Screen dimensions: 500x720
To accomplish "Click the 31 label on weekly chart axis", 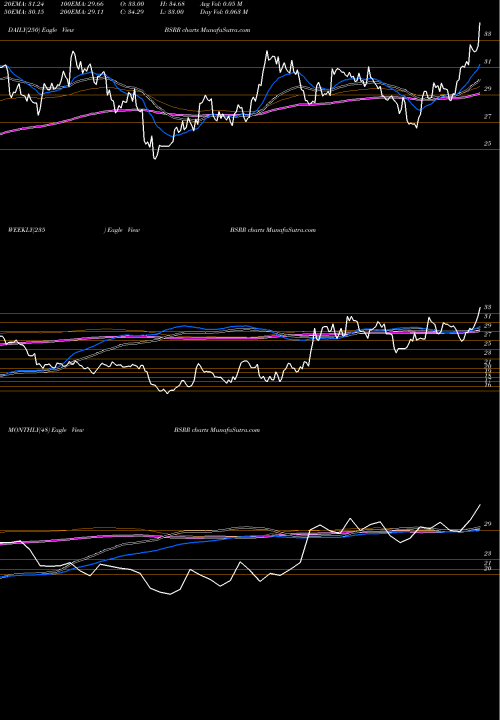I will pos(488,316).
